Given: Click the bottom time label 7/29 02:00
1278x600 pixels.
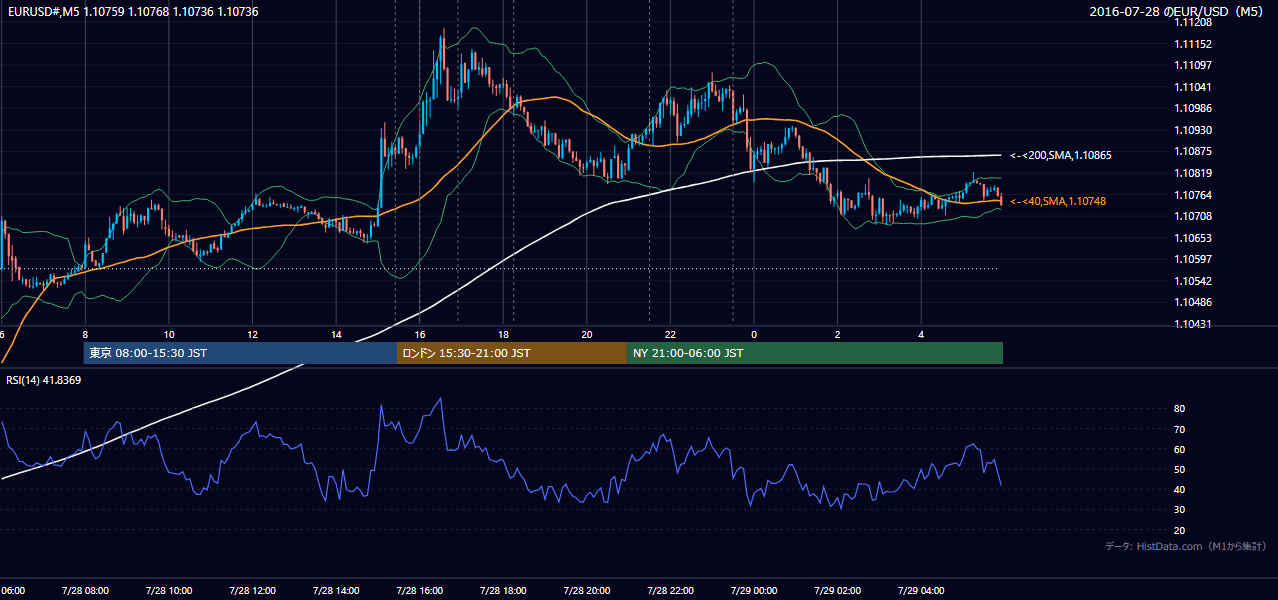Looking at the screenshot, I should [x=837, y=590].
